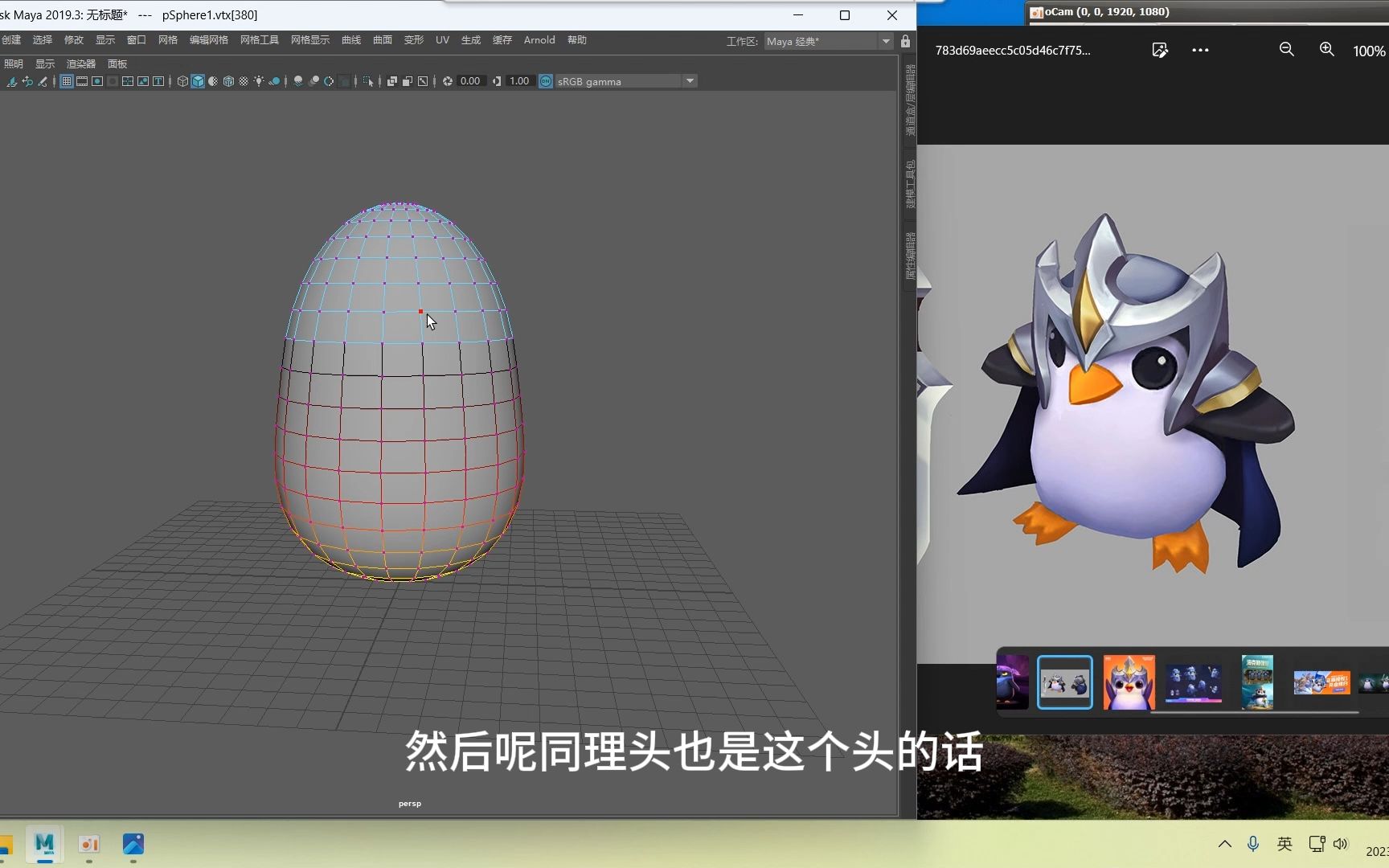The image size is (1389, 868).
Task: Click the Maya icon on the taskbar
Action: (x=44, y=844)
